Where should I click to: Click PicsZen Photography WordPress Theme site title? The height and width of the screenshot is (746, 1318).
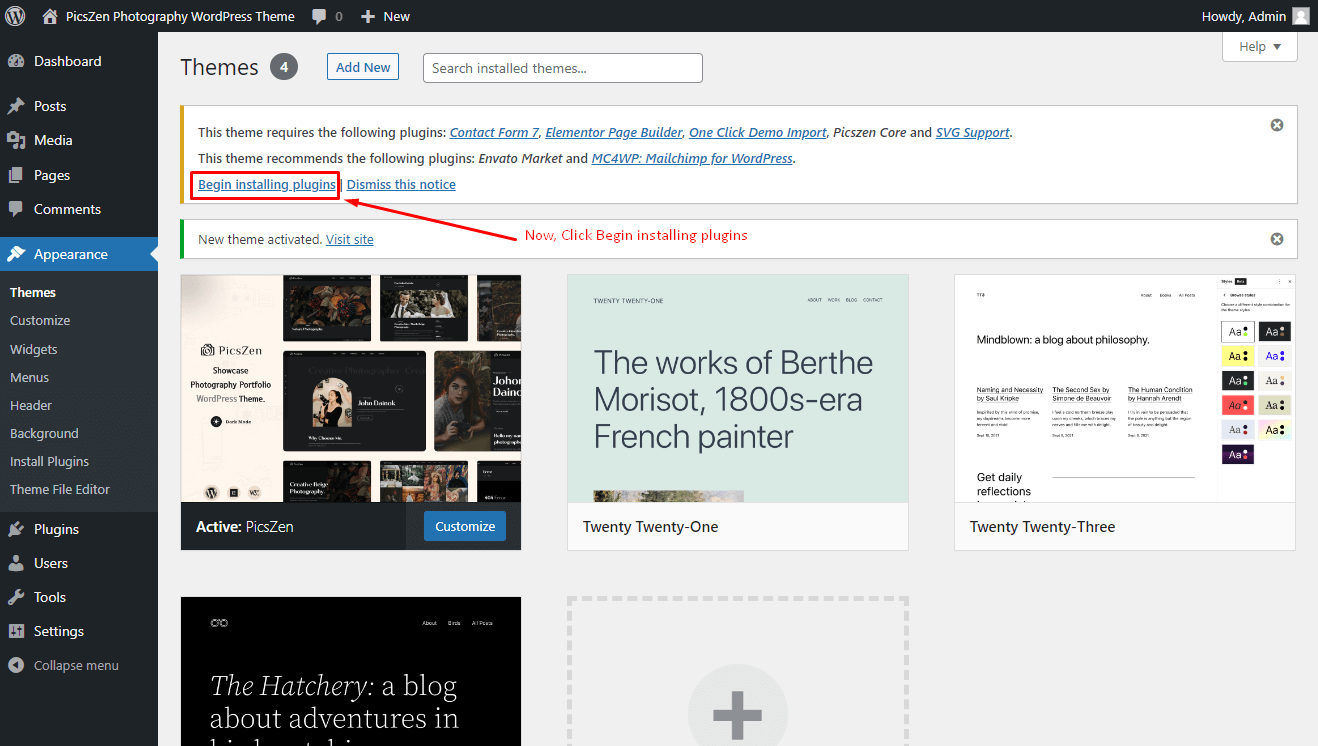tap(180, 16)
